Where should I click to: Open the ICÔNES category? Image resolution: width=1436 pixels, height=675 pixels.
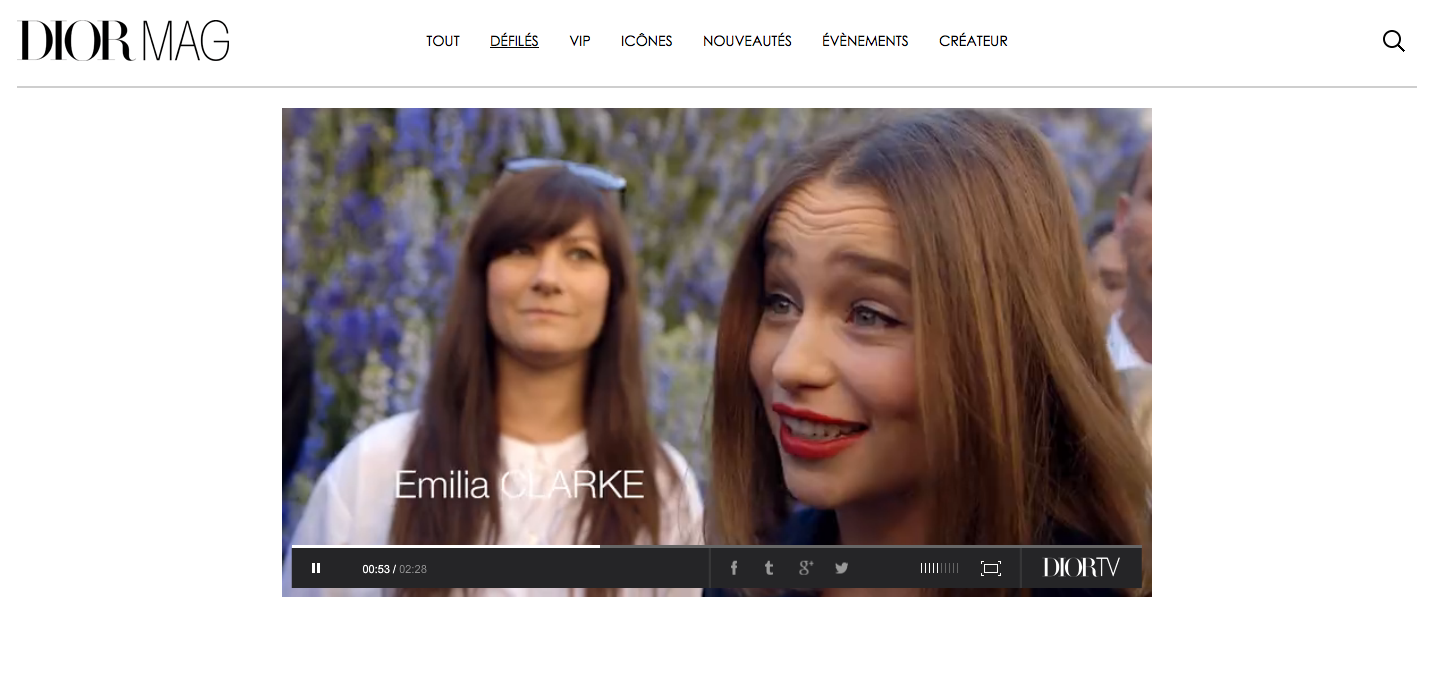(646, 41)
